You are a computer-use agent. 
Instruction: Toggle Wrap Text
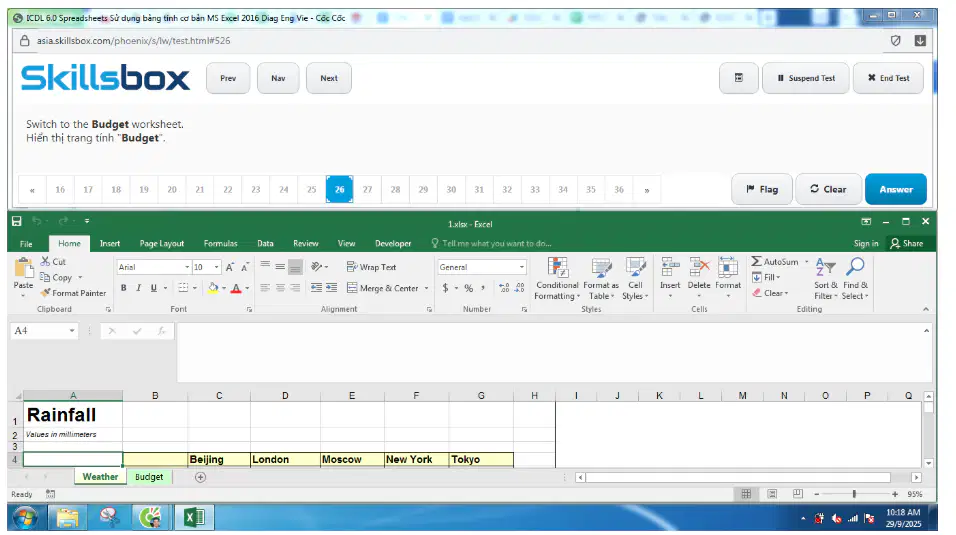tap(371, 267)
